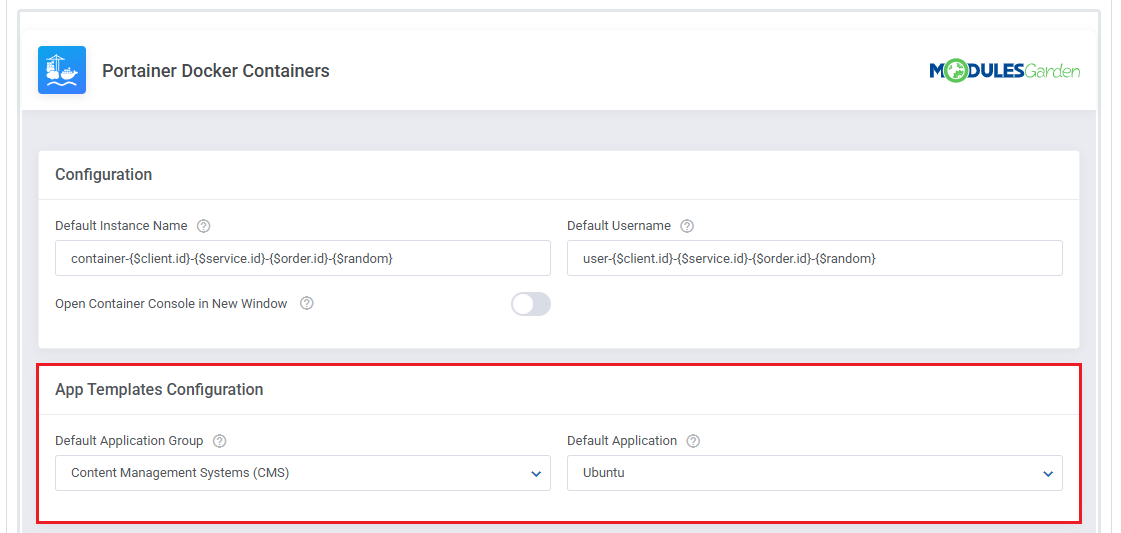Open the Default Application dropdown showing Ubuntu
The image size is (1121, 533).
pyautogui.click(x=814, y=473)
